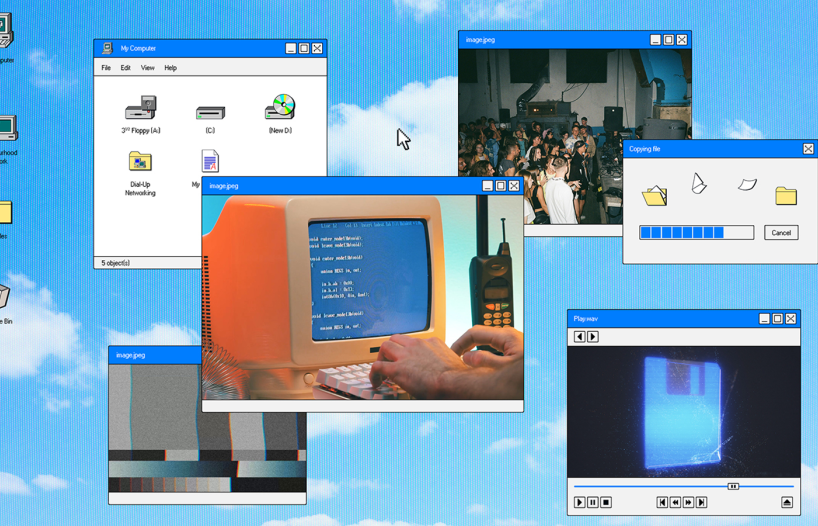Open the View menu in My Computer
This screenshot has width=818, height=526.
click(x=147, y=68)
